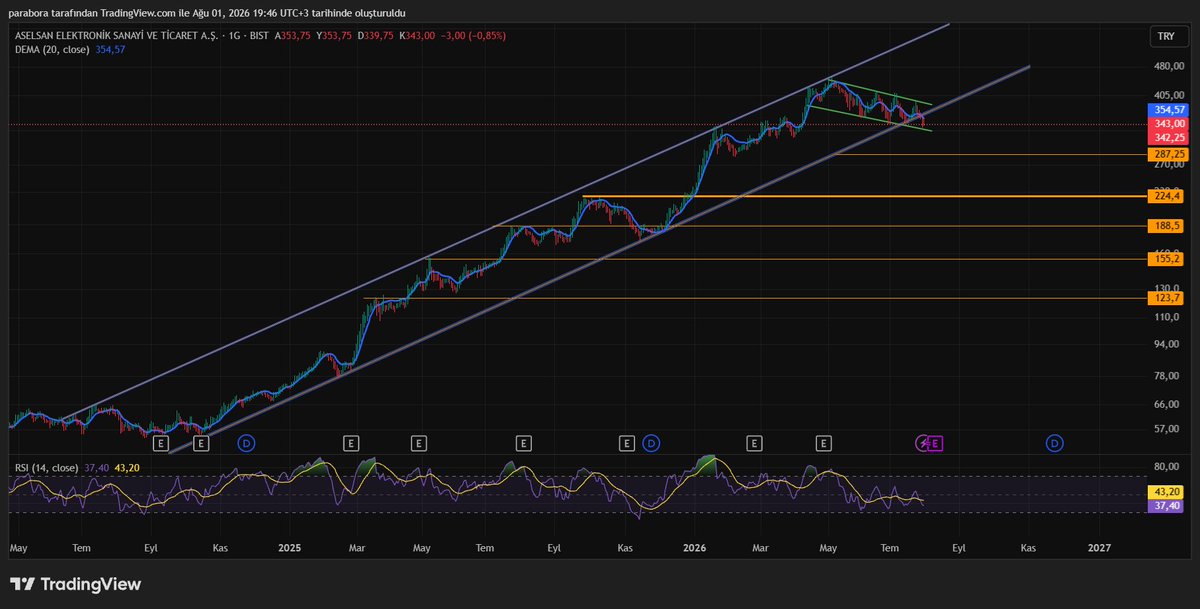Click the −3,00 (−0,85%) change value
The width and height of the screenshot is (1200, 609).
pyautogui.click(x=472, y=36)
